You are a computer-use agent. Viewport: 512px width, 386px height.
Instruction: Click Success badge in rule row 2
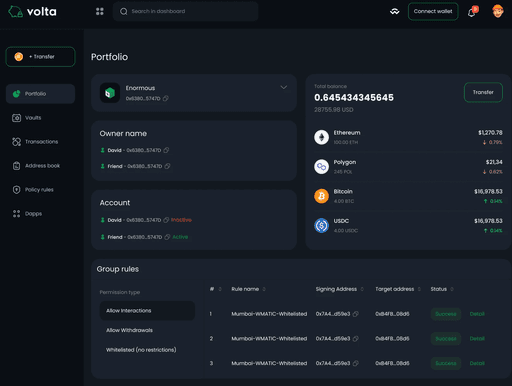click(446, 339)
